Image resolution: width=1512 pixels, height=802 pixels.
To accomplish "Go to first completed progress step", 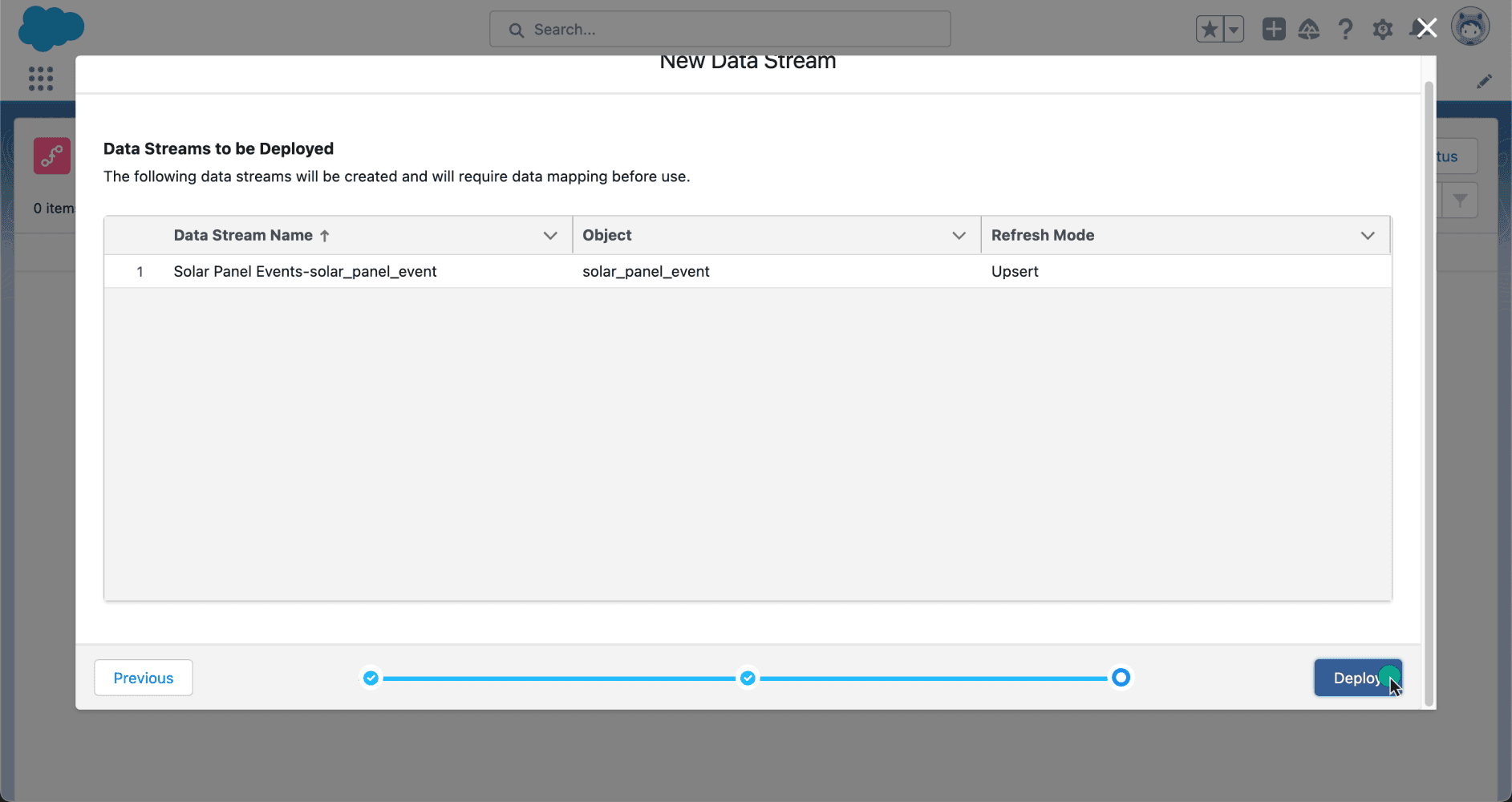I will [371, 678].
